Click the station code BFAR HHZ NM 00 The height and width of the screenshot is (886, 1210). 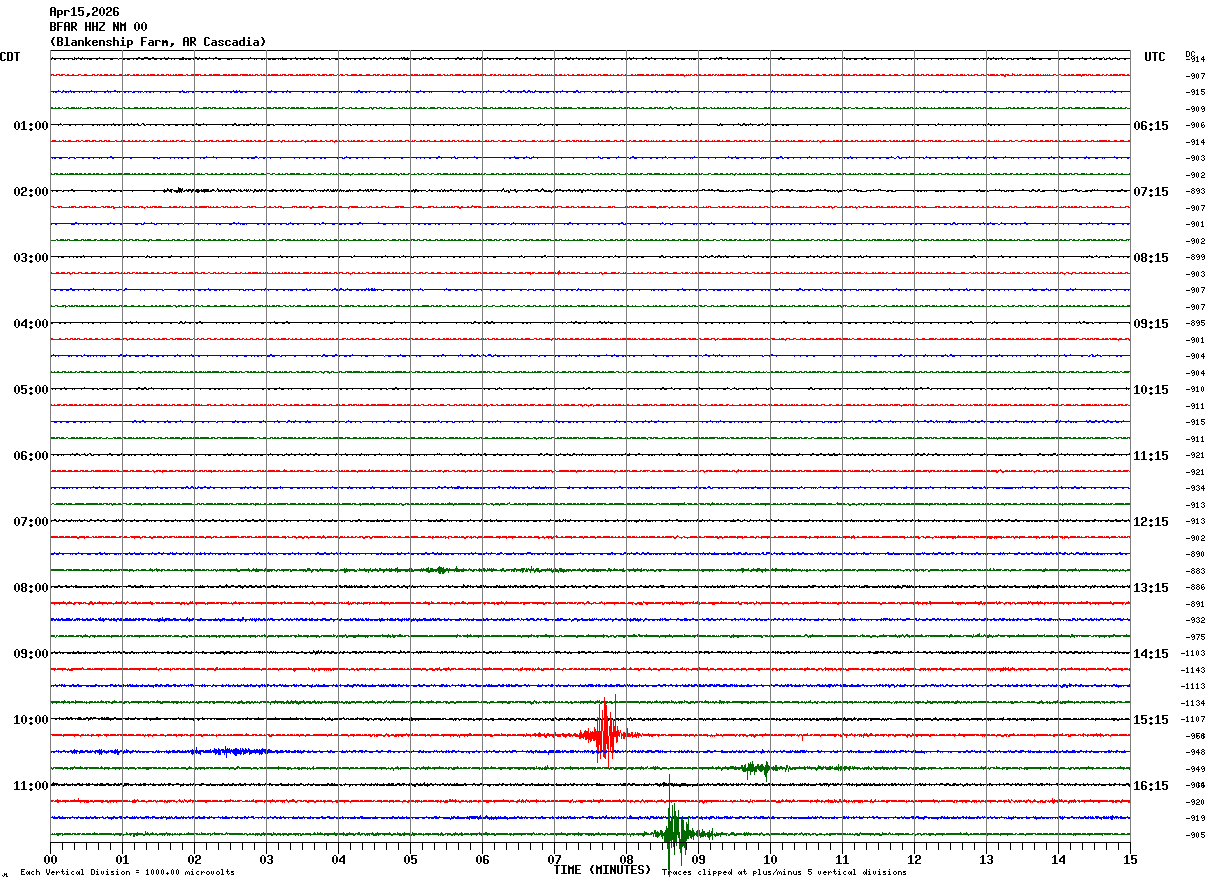pyautogui.click(x=98, y=27)
